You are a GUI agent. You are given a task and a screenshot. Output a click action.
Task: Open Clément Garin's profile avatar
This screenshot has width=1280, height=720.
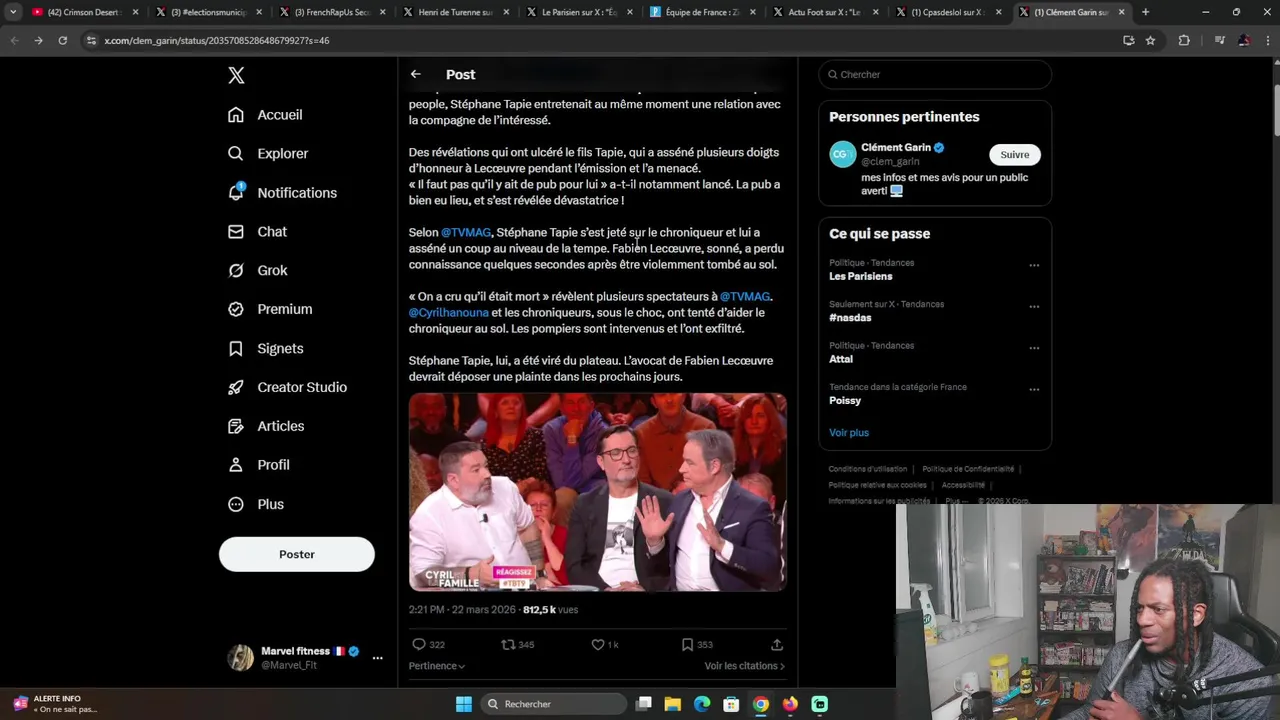coord(843,154)
